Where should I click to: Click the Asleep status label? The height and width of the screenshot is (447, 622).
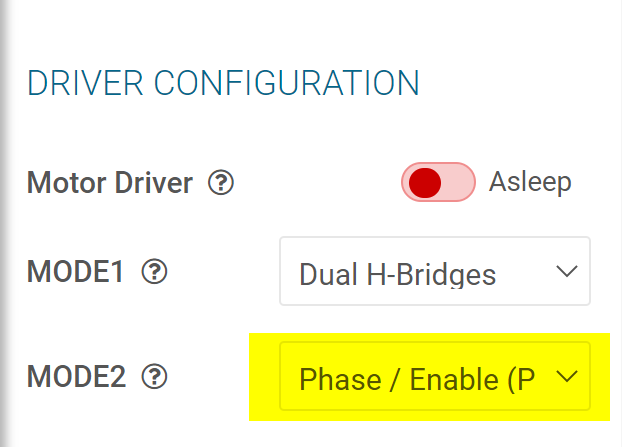[530, 182]
